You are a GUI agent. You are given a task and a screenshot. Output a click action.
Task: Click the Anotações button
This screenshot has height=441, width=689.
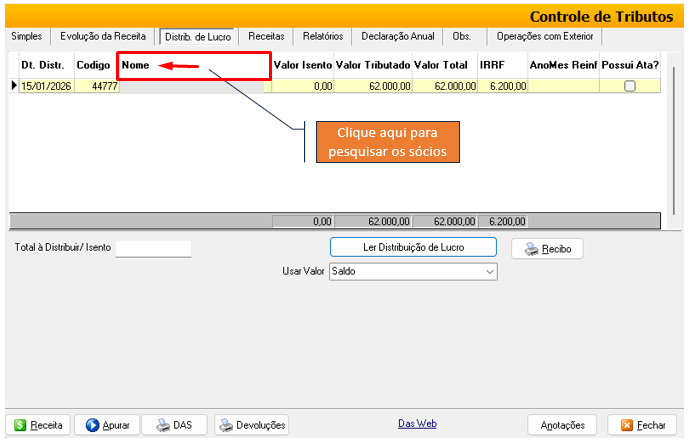click(x=562, y=425)
